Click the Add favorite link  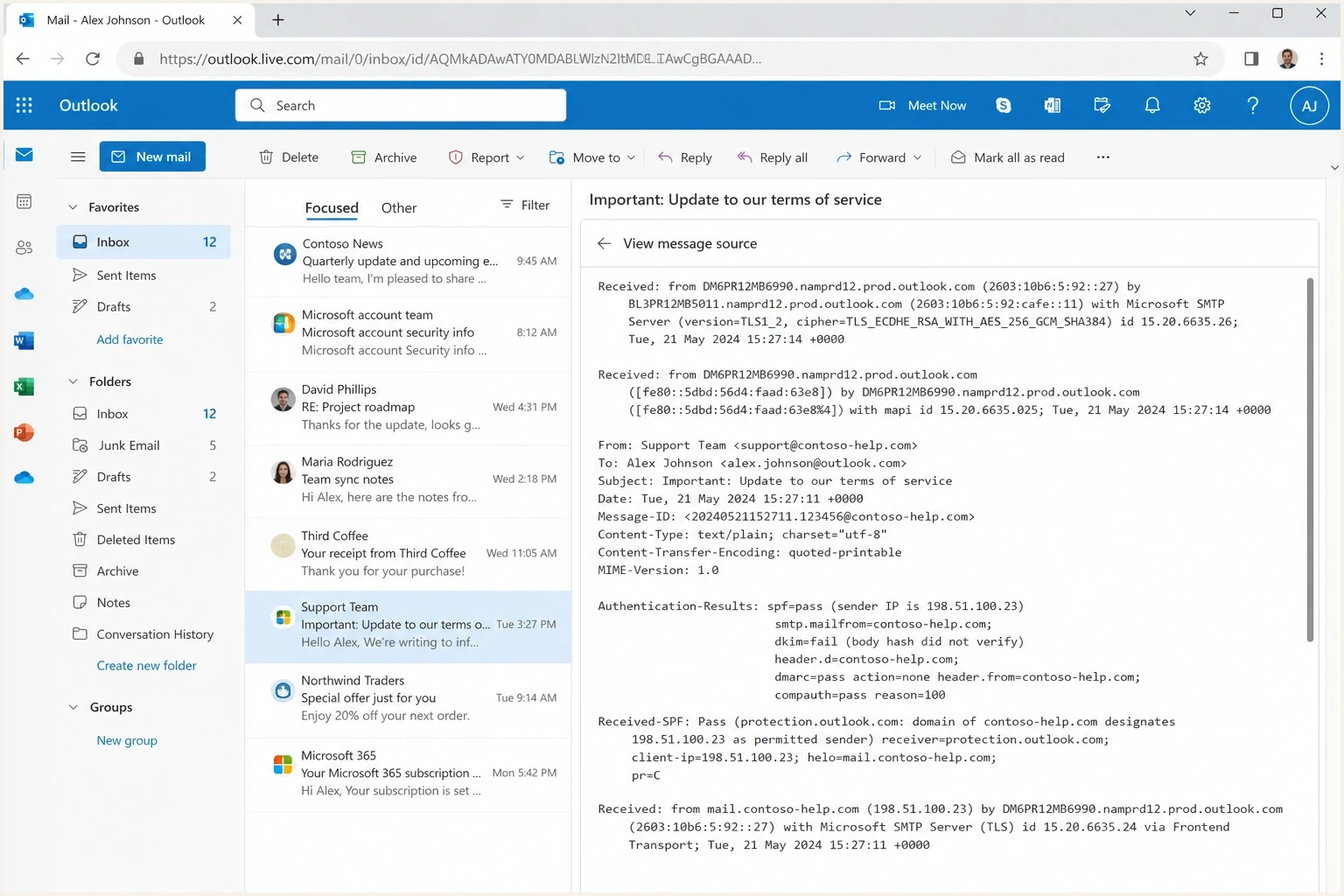pos(129,339)
